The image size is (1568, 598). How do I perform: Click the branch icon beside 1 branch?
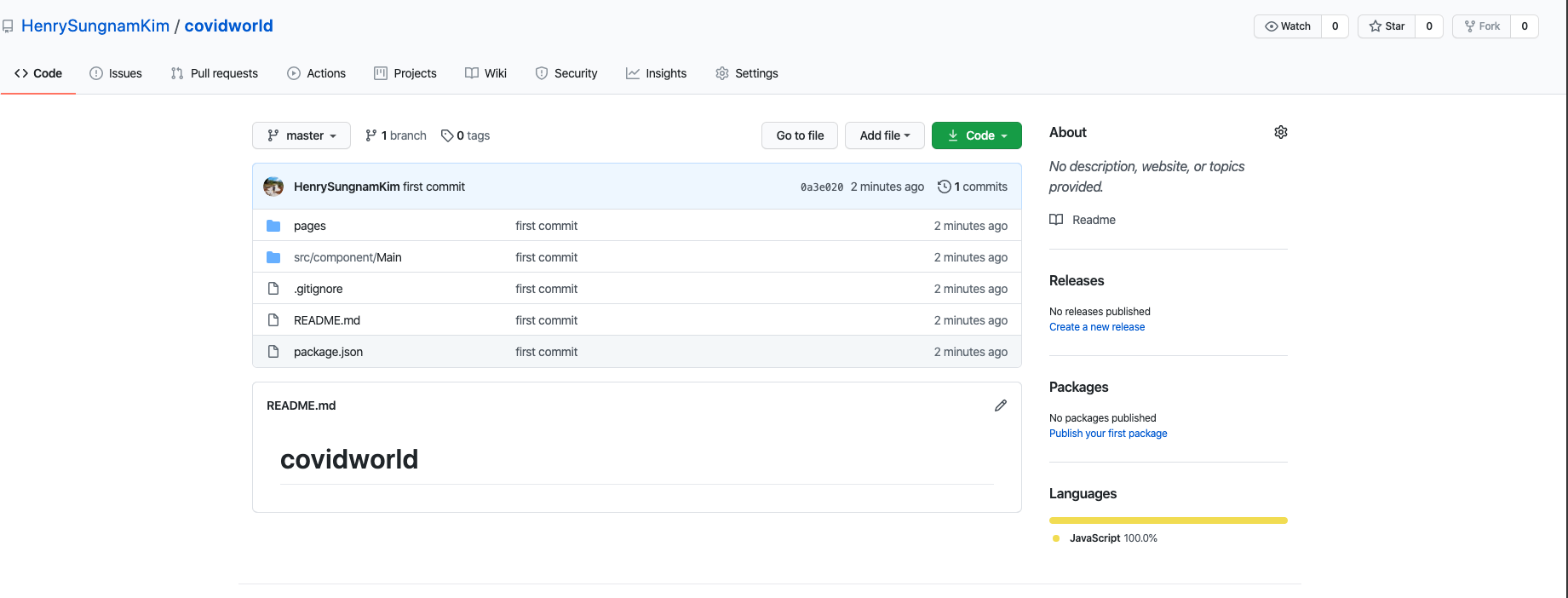[x=371, y=135]
